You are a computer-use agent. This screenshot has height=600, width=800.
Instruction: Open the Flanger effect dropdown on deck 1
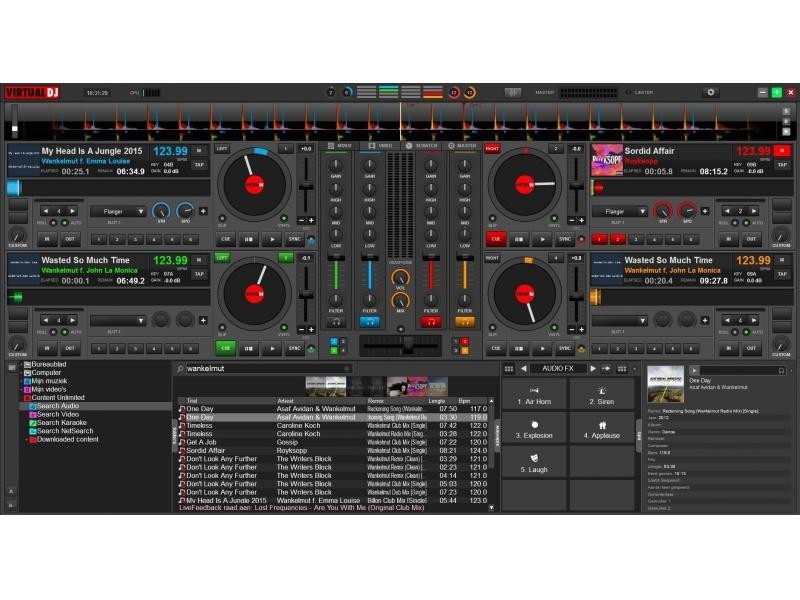tap(118, 211)
